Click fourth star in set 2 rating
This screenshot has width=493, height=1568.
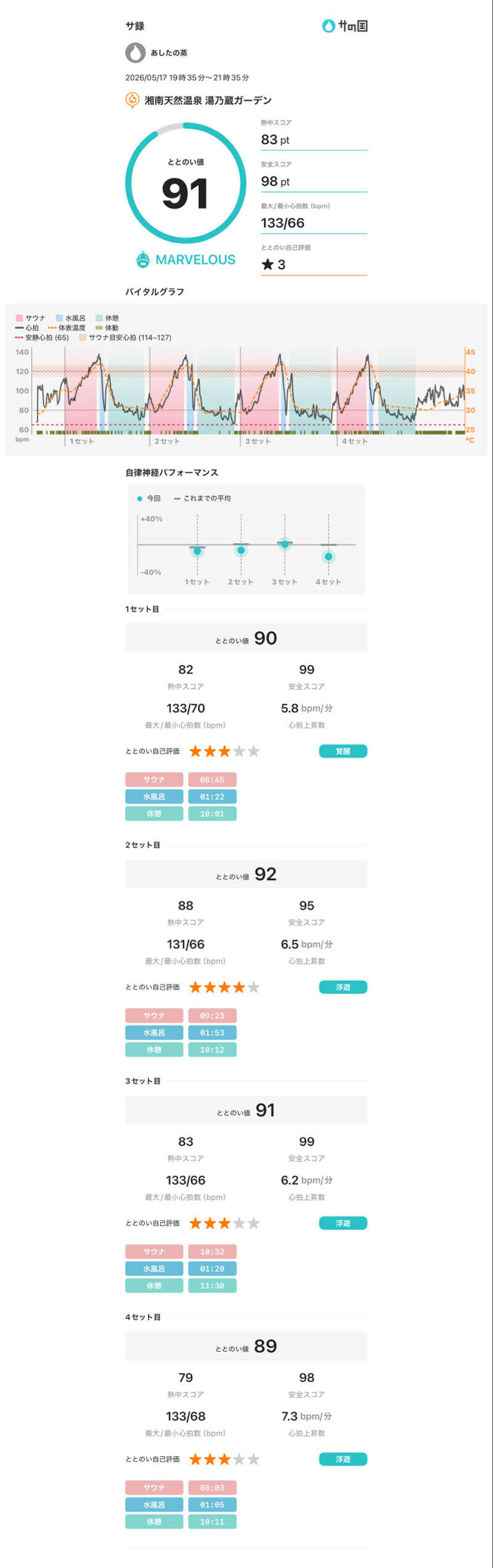(239, 987)
